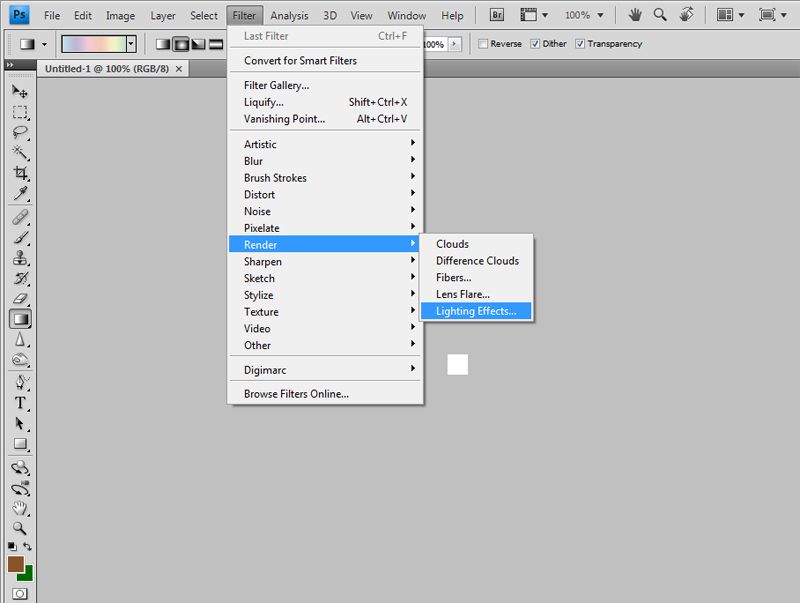Open the Arrange Documents dropdown
The width and height of the screenshot is (800, 603).
tap(741, 15)
